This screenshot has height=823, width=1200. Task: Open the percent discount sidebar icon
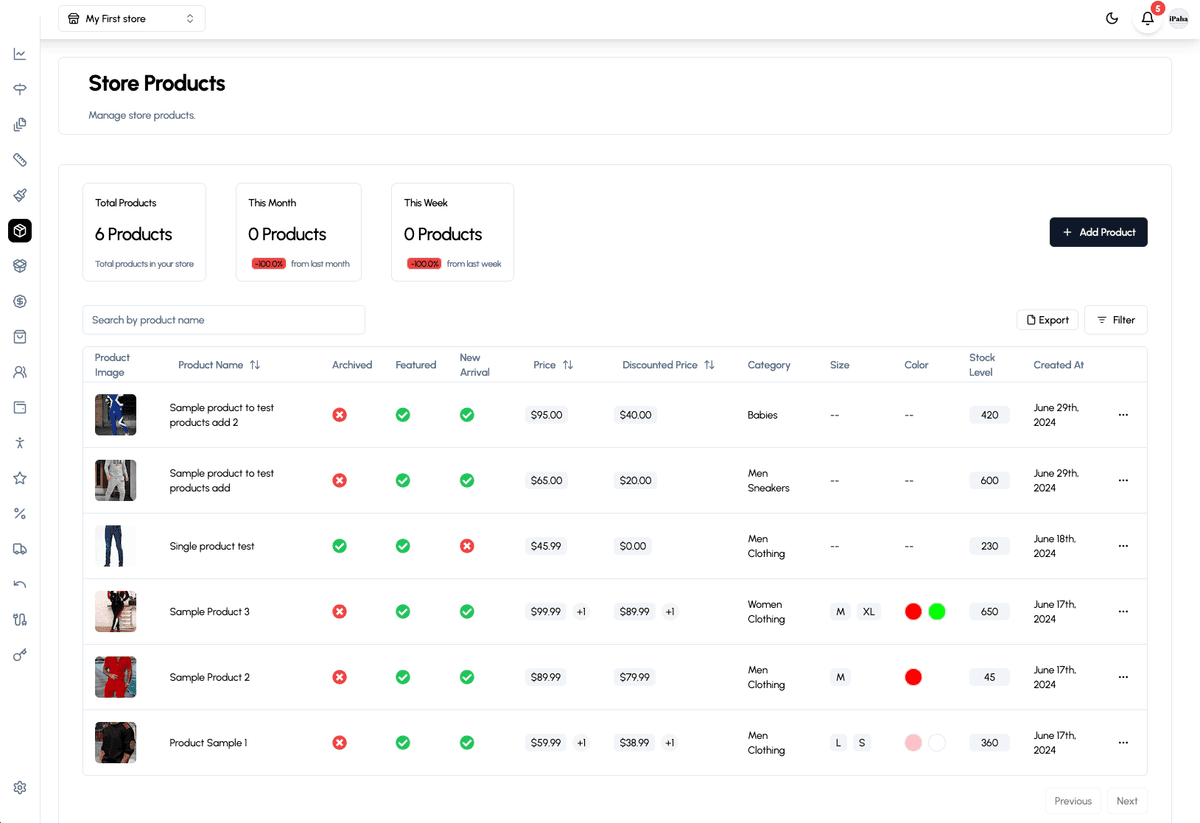coord(20,513)
